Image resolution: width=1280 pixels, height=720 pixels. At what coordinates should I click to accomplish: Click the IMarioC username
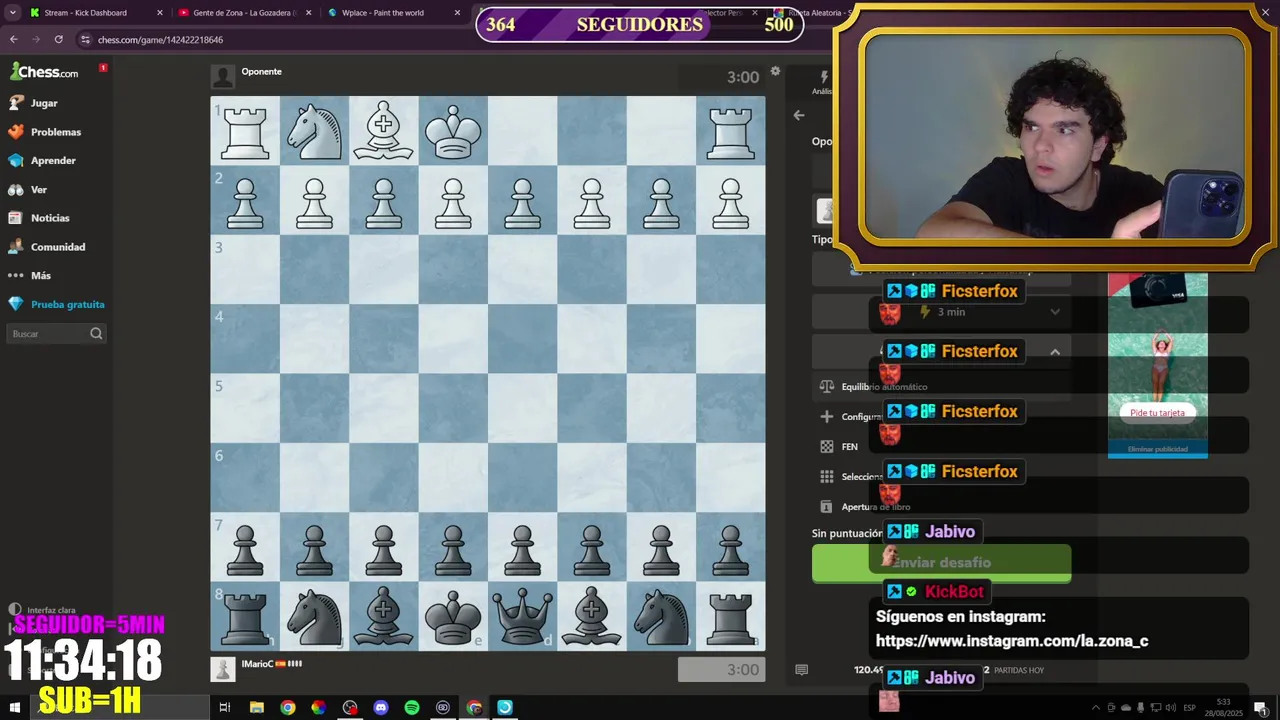[x=257, y=664]
